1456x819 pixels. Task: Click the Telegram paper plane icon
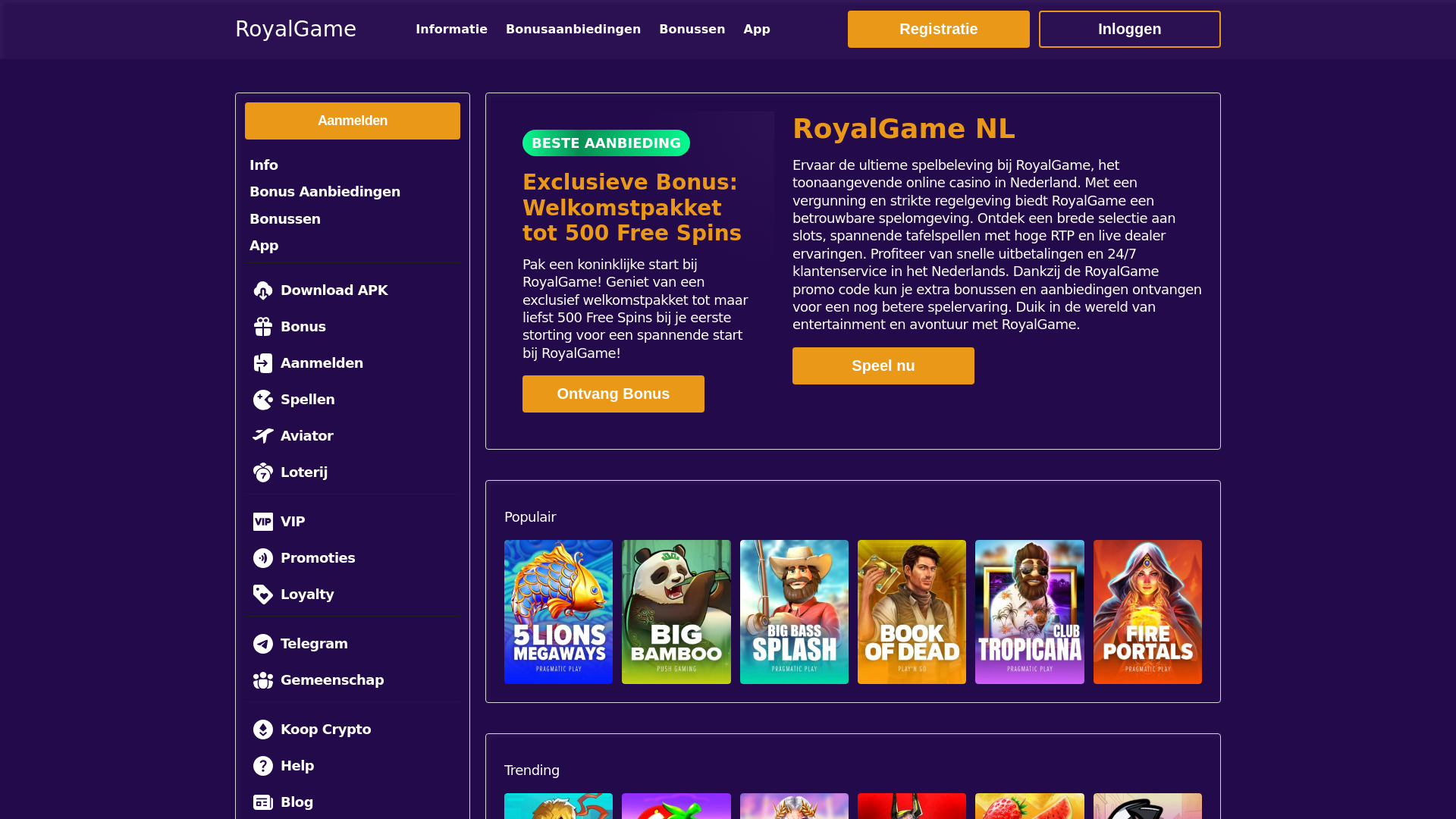coord(263,644)
